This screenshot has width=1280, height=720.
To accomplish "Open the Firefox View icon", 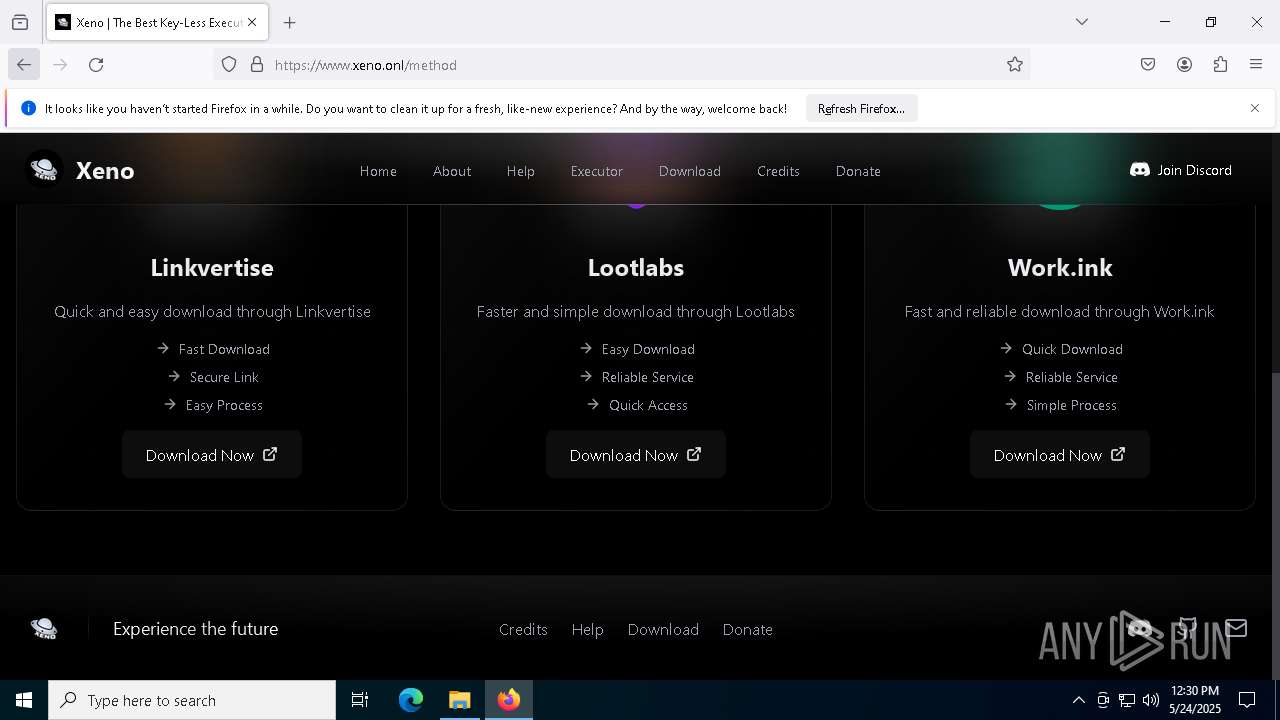I will pos(20,22).
